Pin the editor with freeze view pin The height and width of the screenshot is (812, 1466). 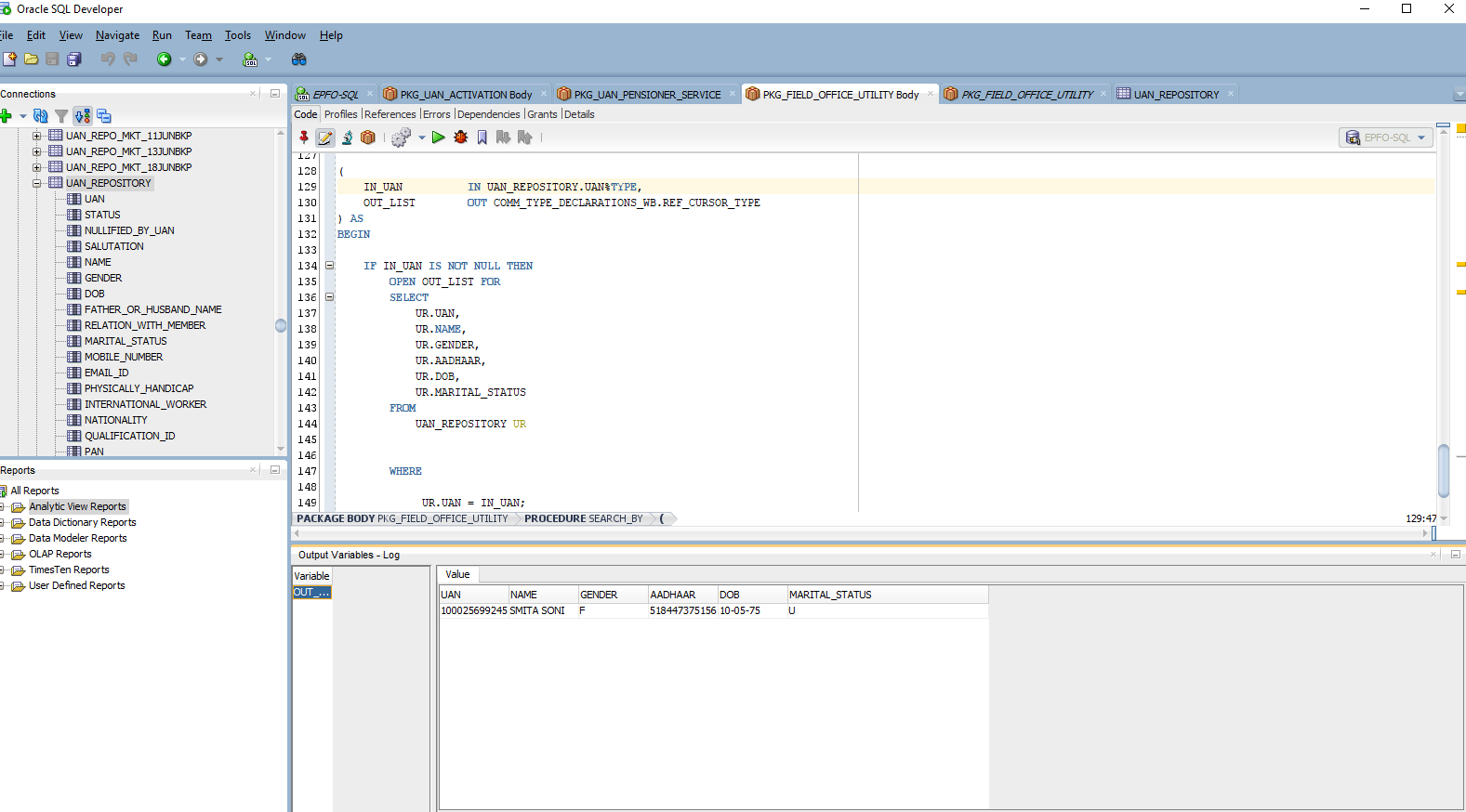coord(304,138)
